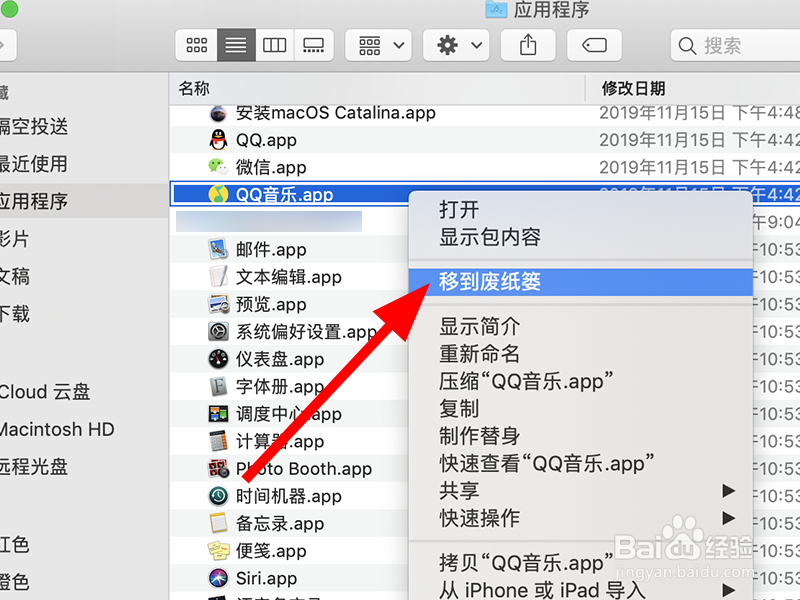Viewport: 800px width, 600px height.
Task: Choose 显示包内容 from the context menu
Action: pyautogui.click(x=581, y=237)
